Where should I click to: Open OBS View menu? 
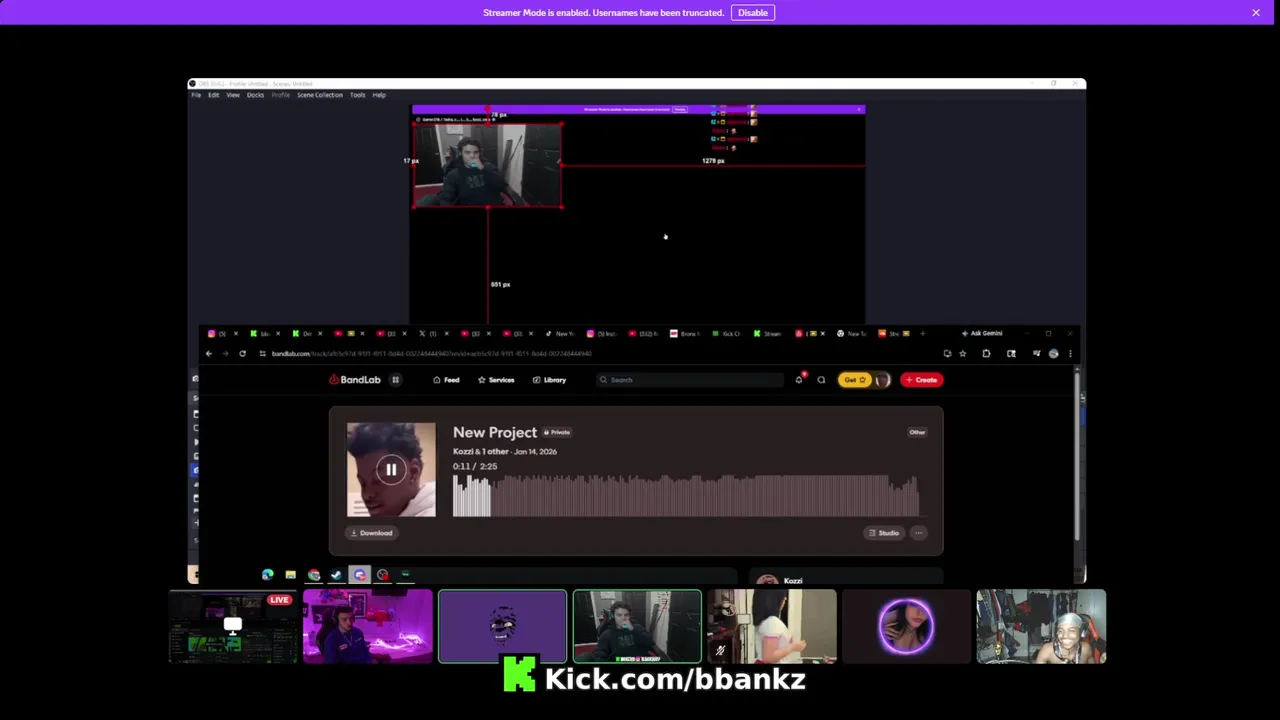pyautogui.click(x=233, y=95)
